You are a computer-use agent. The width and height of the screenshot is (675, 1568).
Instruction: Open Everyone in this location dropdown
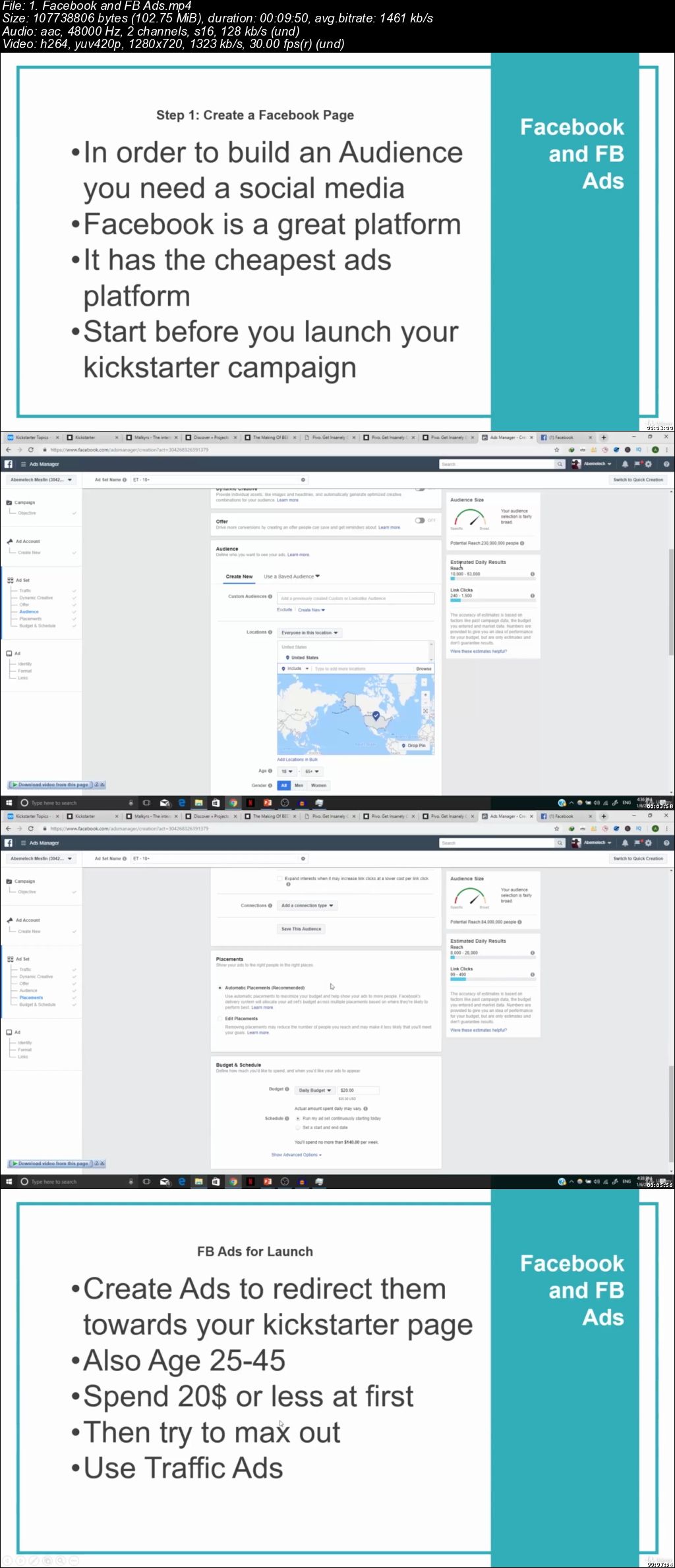point(309,632)
